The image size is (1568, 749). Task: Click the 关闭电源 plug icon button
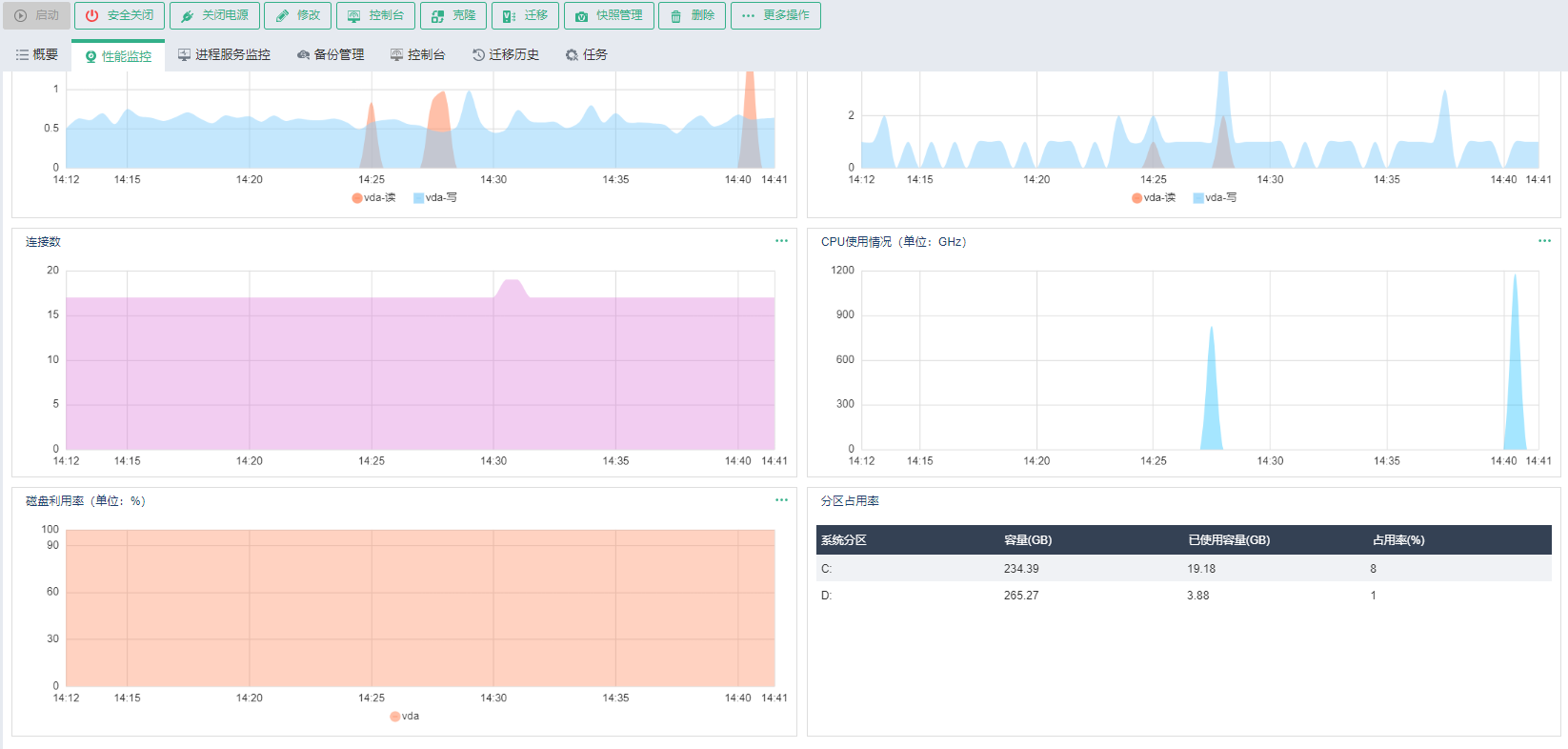pyautogui.click(x=214, y=16)
